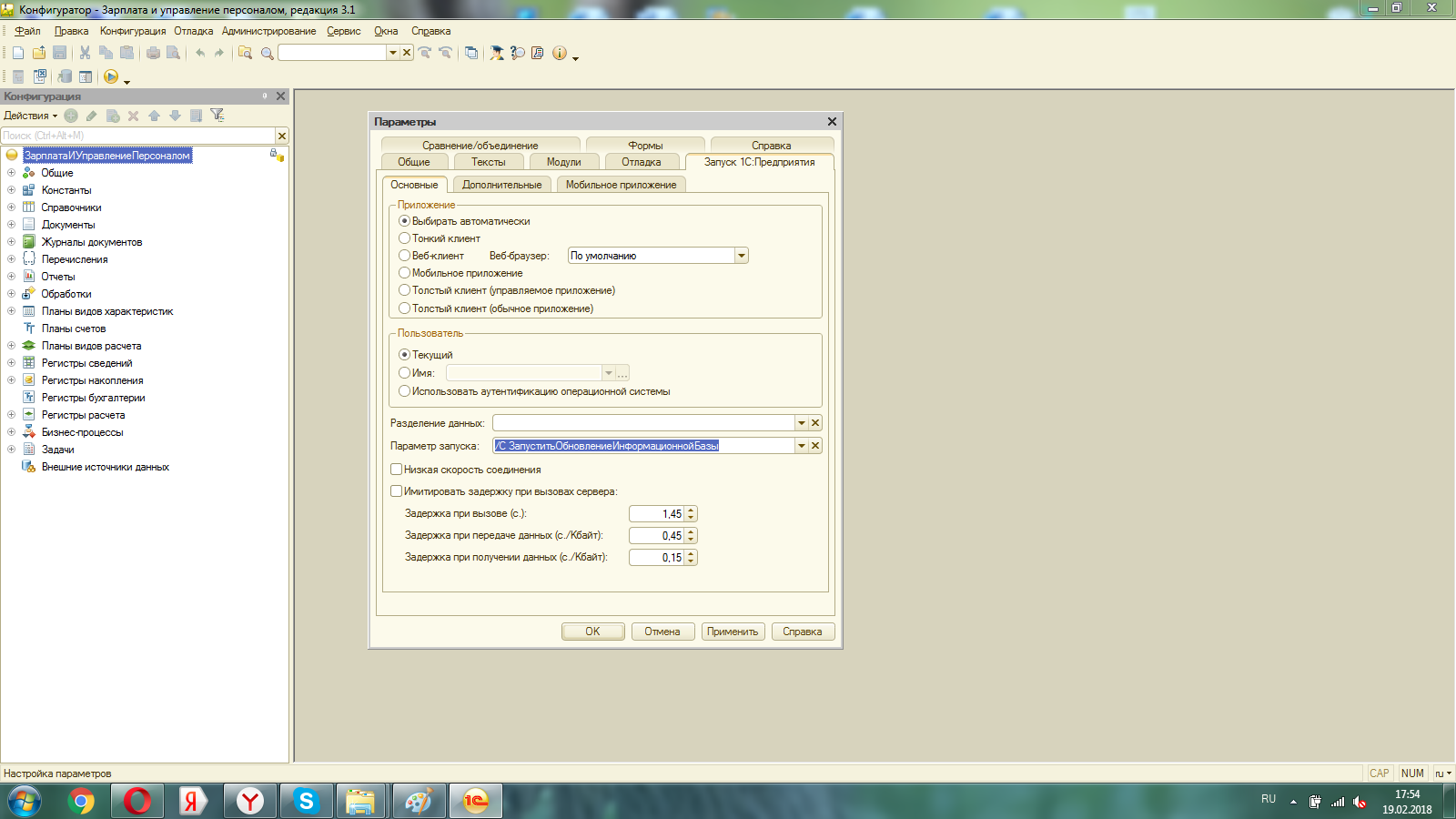Select the Мобильное приложение radio button
This screenshot has width=1456, height=819.
pos(405,273)
